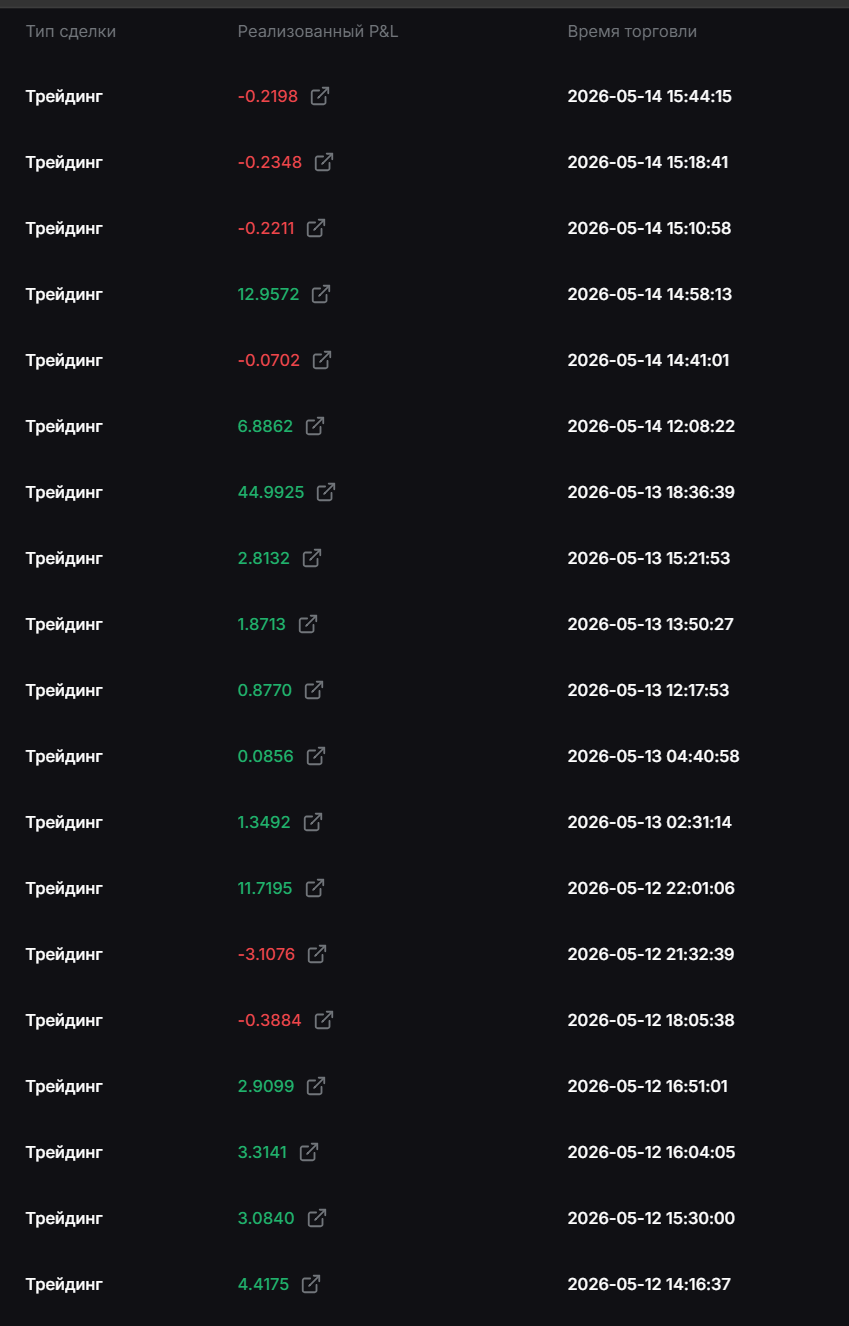Viewport: 849px width, 1326px height.
Task: Open share icon for 1.8713 profit
Action: (308, 624)
